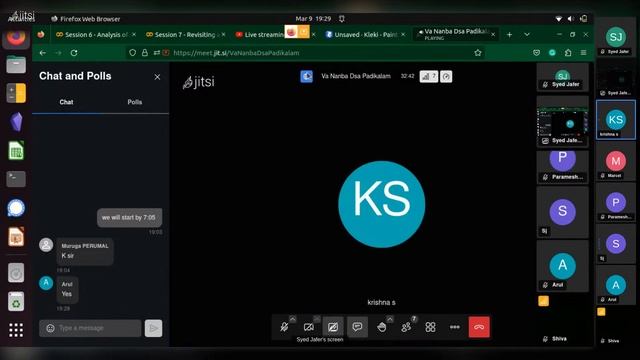Turn on the camera in Jitsi toolbar

point(309,327)
